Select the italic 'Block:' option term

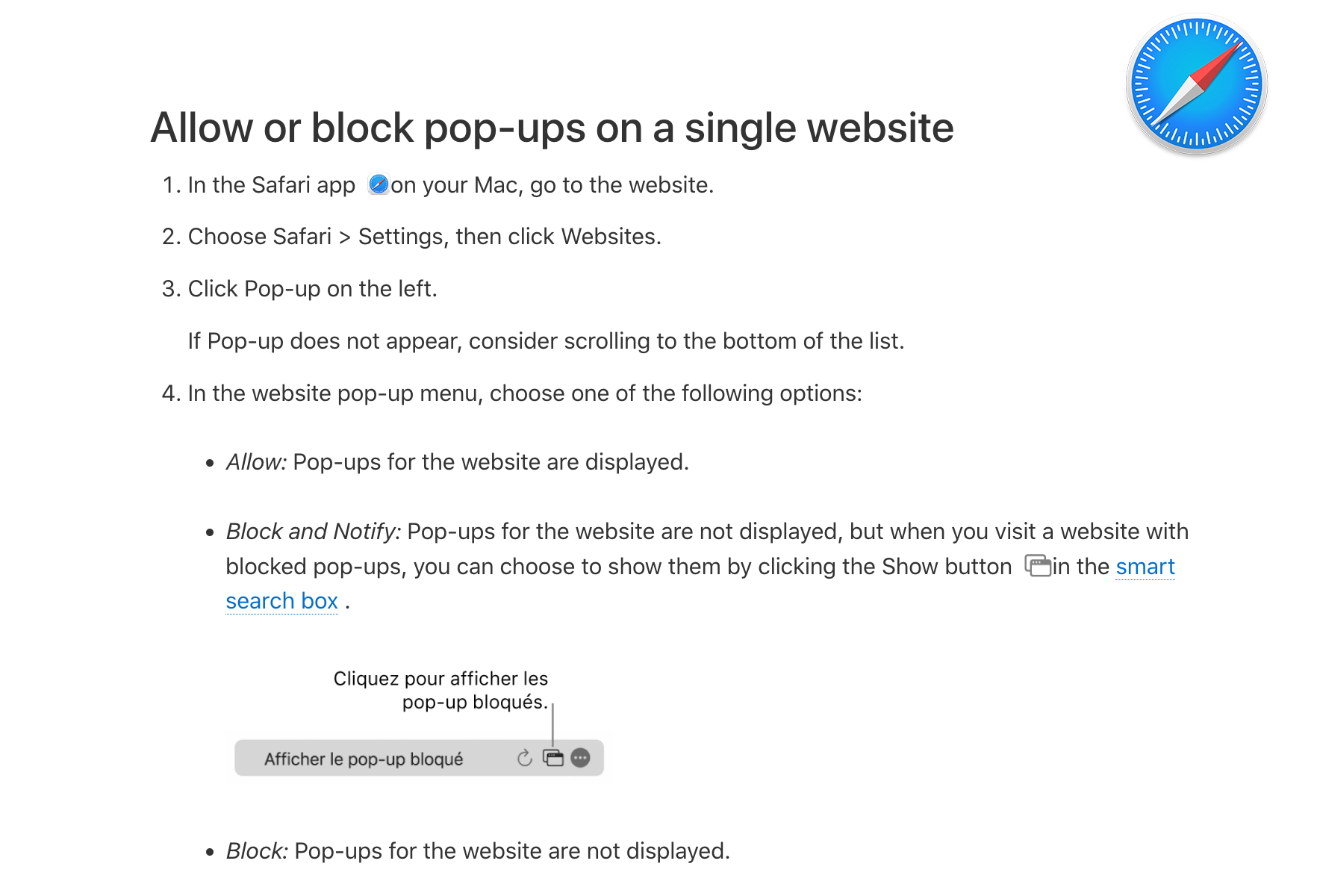pyautogui.click(x=257, y=851)
